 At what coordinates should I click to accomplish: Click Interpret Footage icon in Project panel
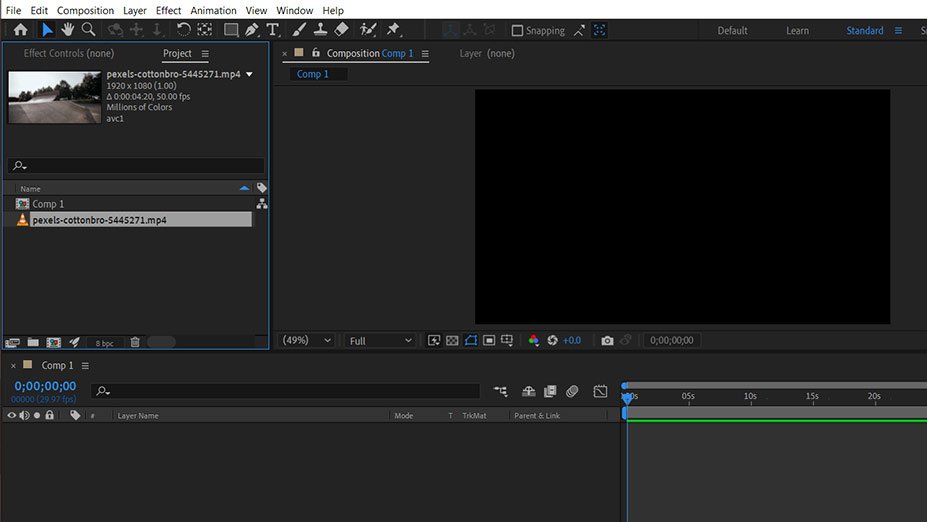12,342
